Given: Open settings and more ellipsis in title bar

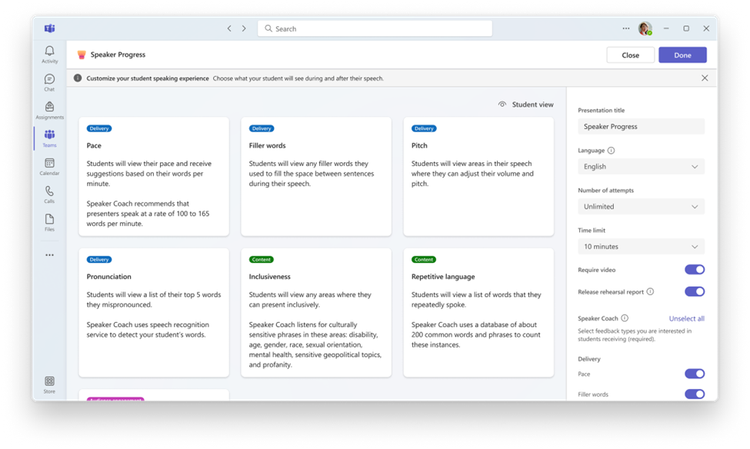Looking at the screenshot, I should pos(626,29).
